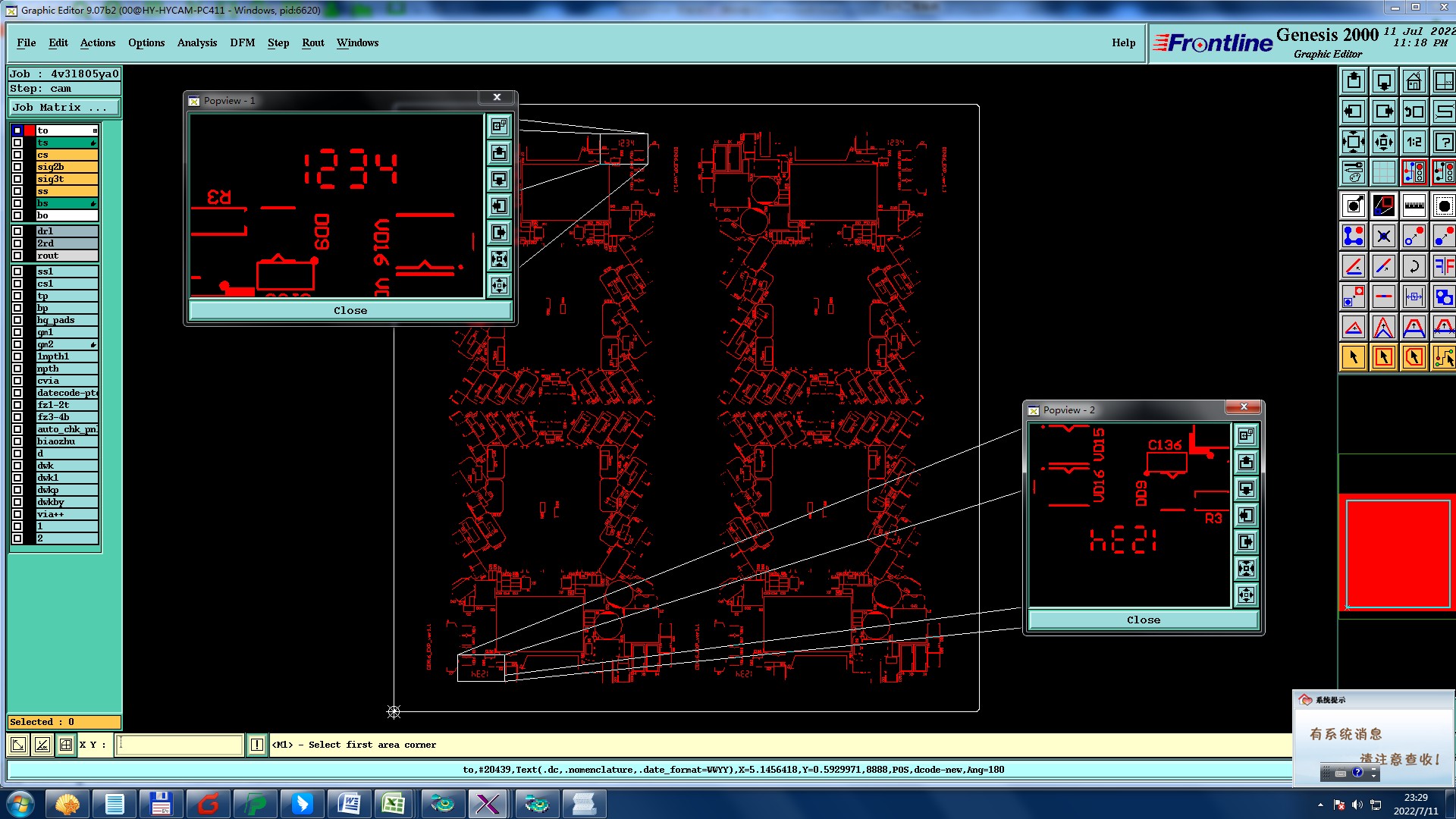Viewport: 1456px width, 819px height.
Task: Click the home view icon
Action: [1414, 81]
